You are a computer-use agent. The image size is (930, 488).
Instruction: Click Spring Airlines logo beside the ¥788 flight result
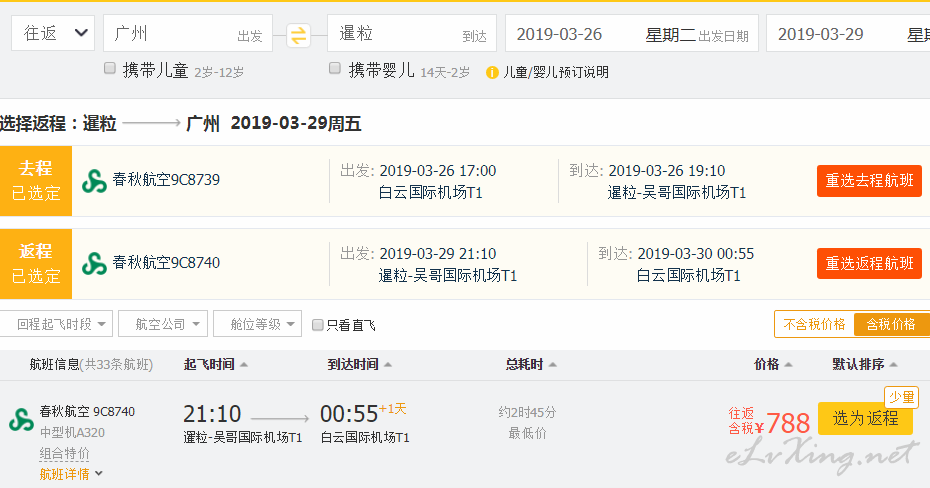click(x=21, y=420)
